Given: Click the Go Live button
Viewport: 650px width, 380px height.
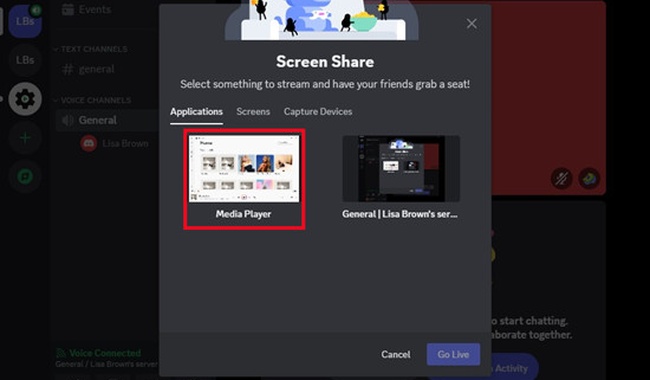Looking at the screenshot, I should (x=453, y=354).
